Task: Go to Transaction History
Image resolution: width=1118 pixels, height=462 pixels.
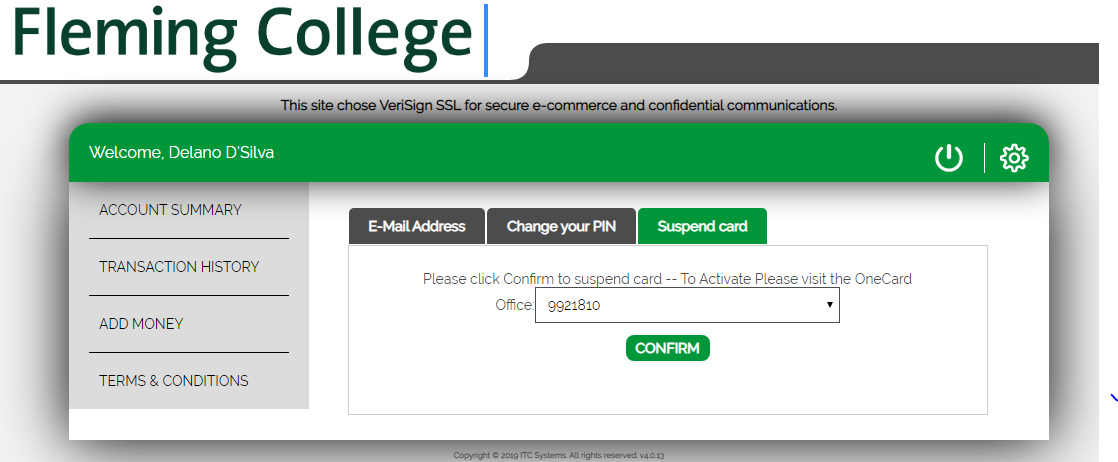Action: point(179,267)
